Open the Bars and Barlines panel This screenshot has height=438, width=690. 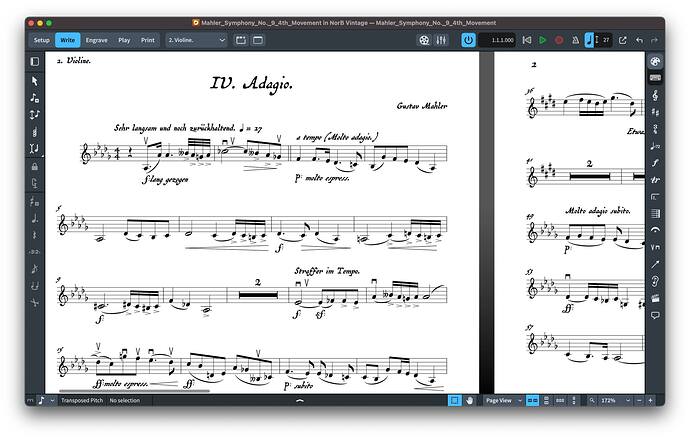click(655, 214)
